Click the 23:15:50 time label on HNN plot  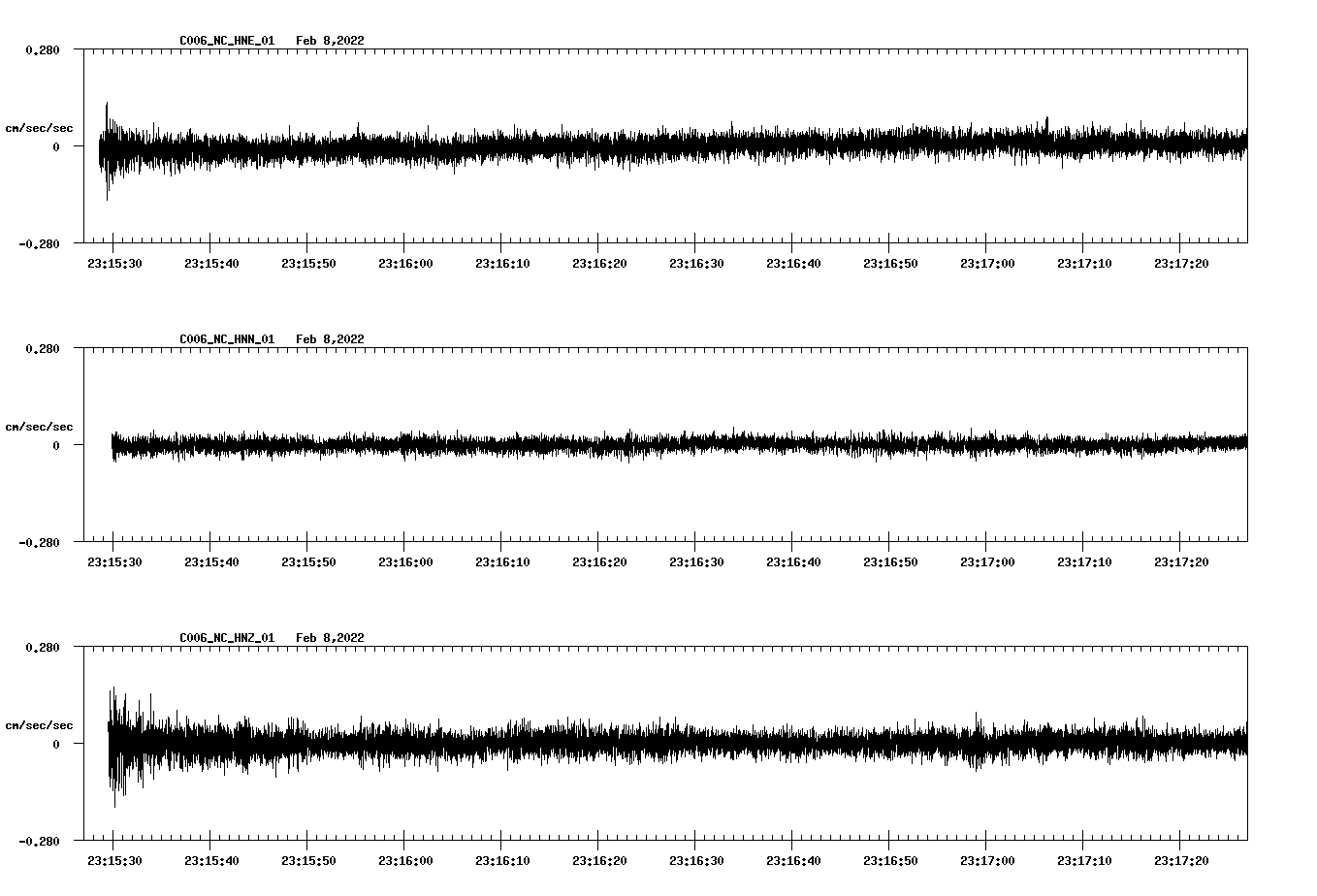point(308,561)
